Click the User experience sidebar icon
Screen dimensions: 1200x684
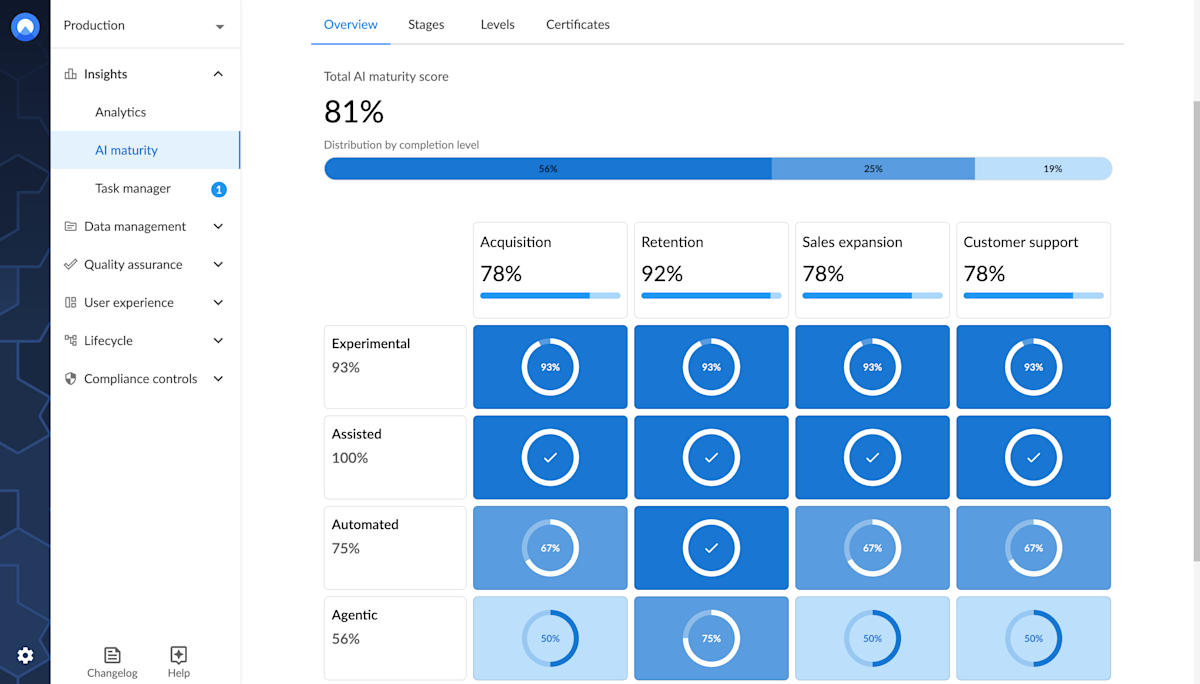(x=68, y=302)
